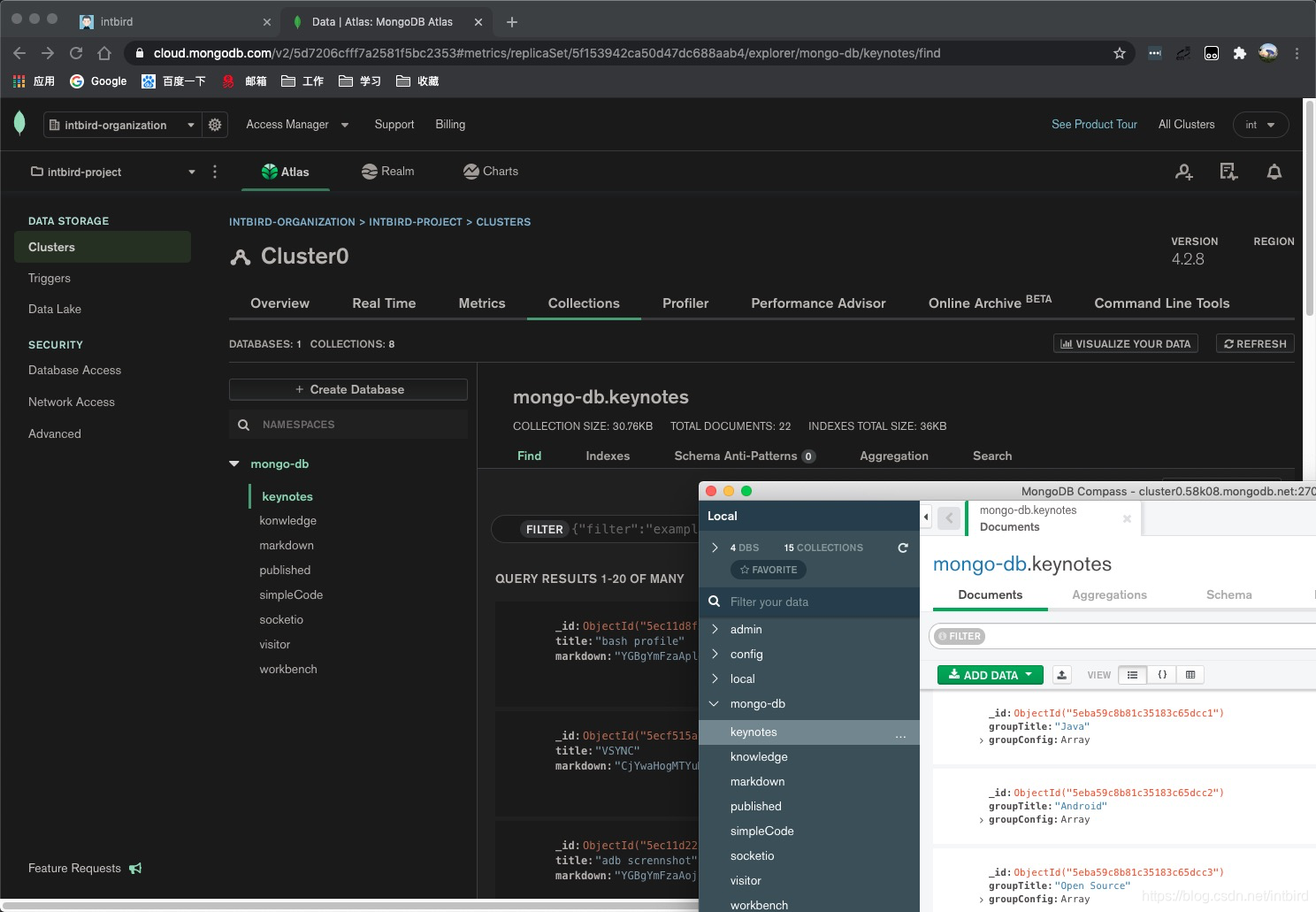
Task: Open ADD DATA dropdown in Compass
Action: [991, 675]
